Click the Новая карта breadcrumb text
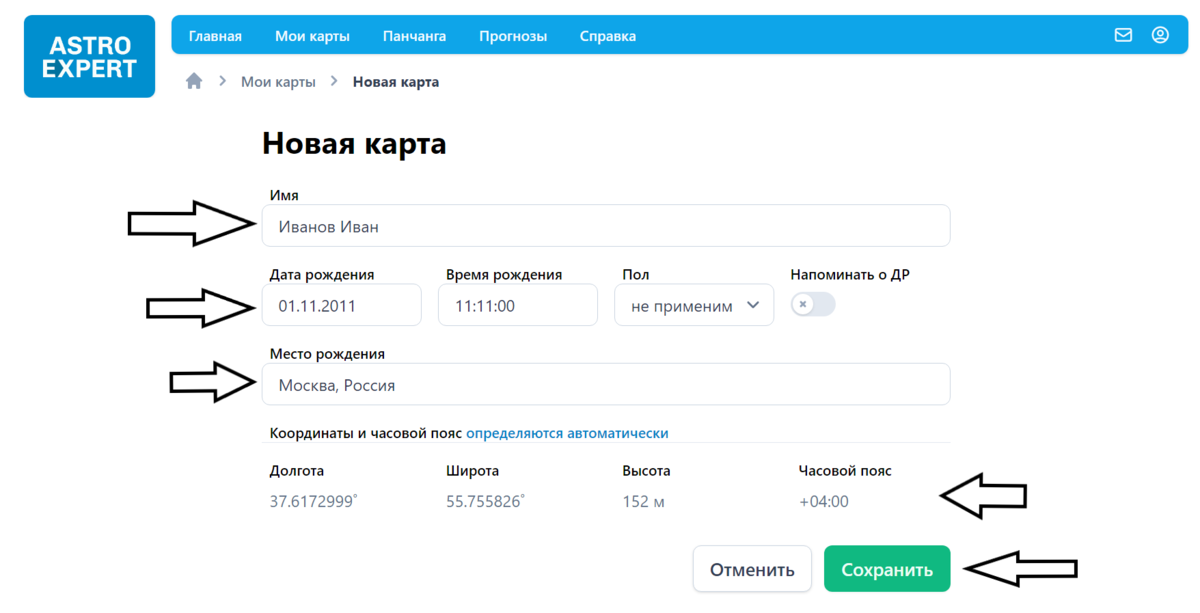This screenshot has height=613, width=1200. pyautogui.click(x=396, y=82)
